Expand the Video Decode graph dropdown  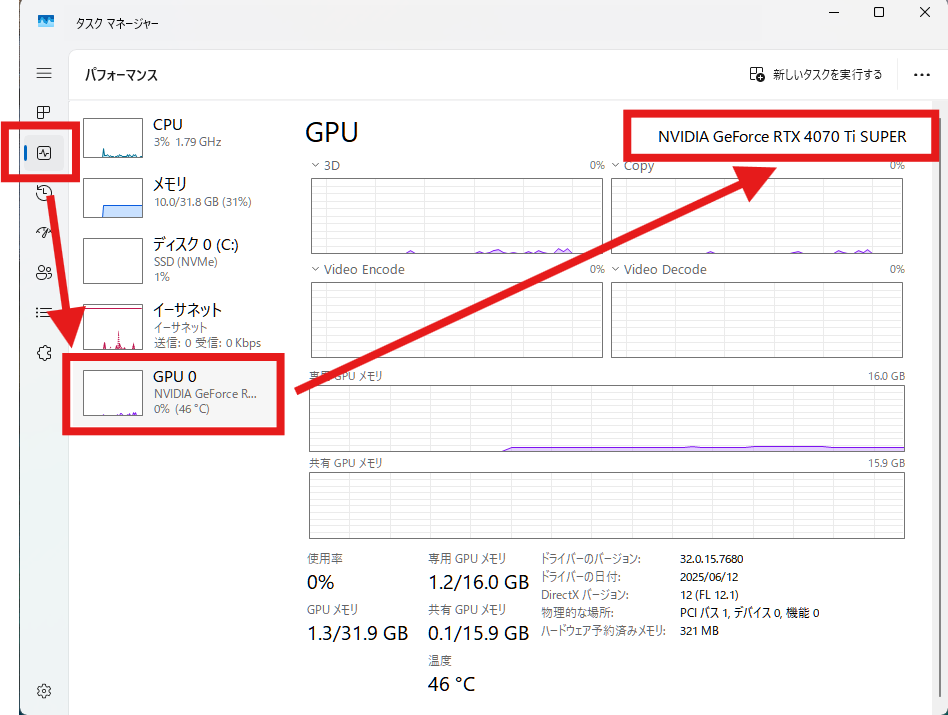(615, 269)
